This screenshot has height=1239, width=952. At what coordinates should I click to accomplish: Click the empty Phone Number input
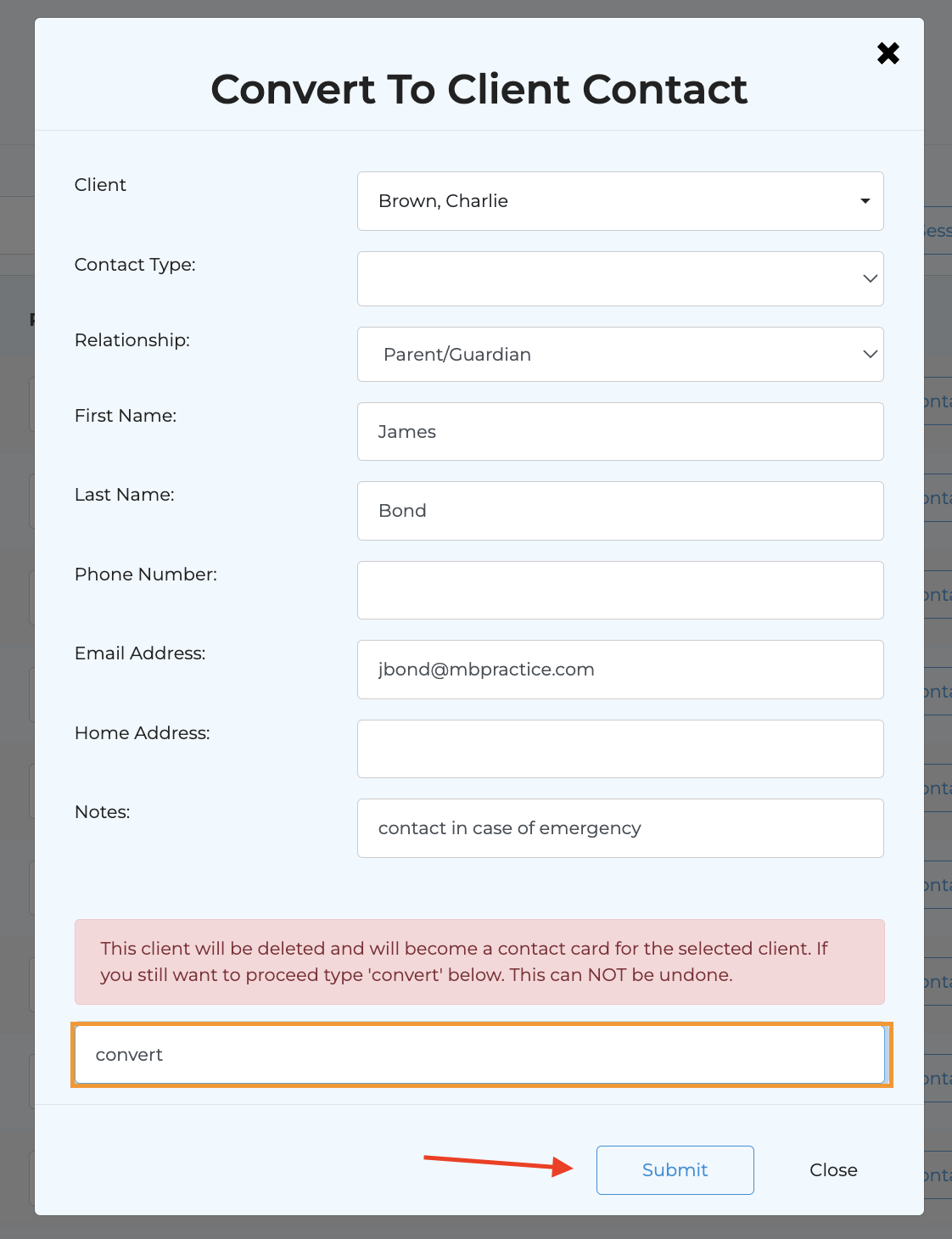(620, 590)
